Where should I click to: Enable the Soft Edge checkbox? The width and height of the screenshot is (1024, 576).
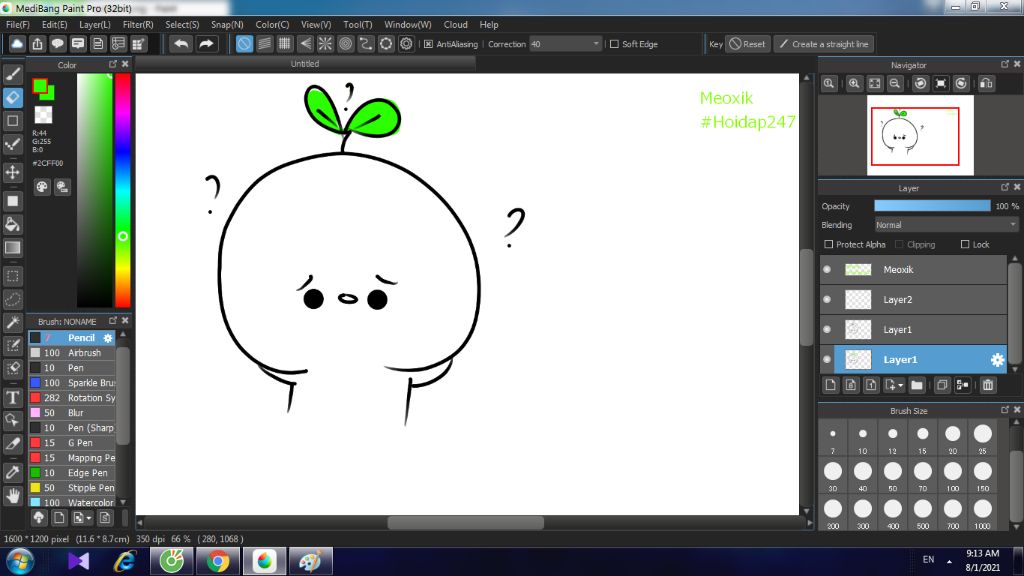tap(614, 44)
